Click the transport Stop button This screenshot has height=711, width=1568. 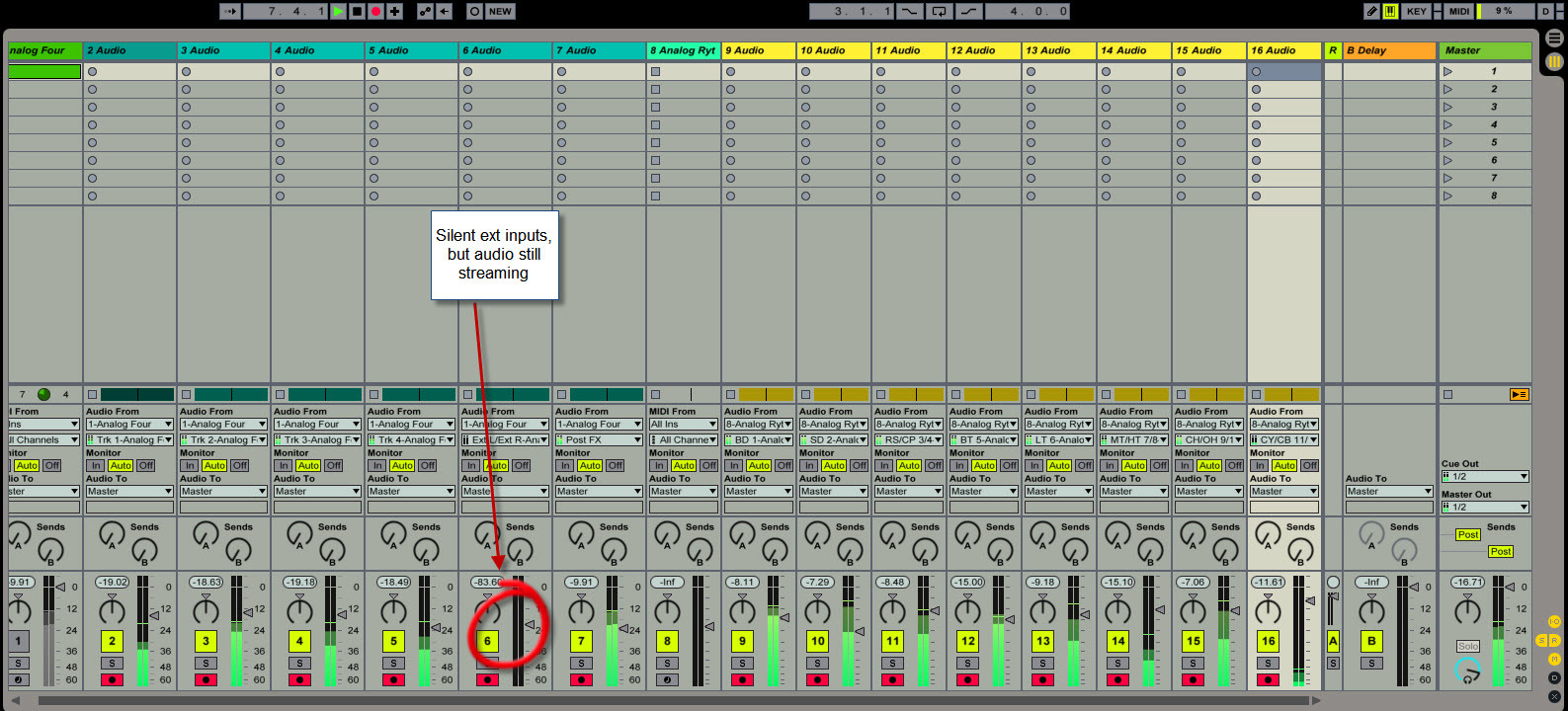click(x=358, y=11)
